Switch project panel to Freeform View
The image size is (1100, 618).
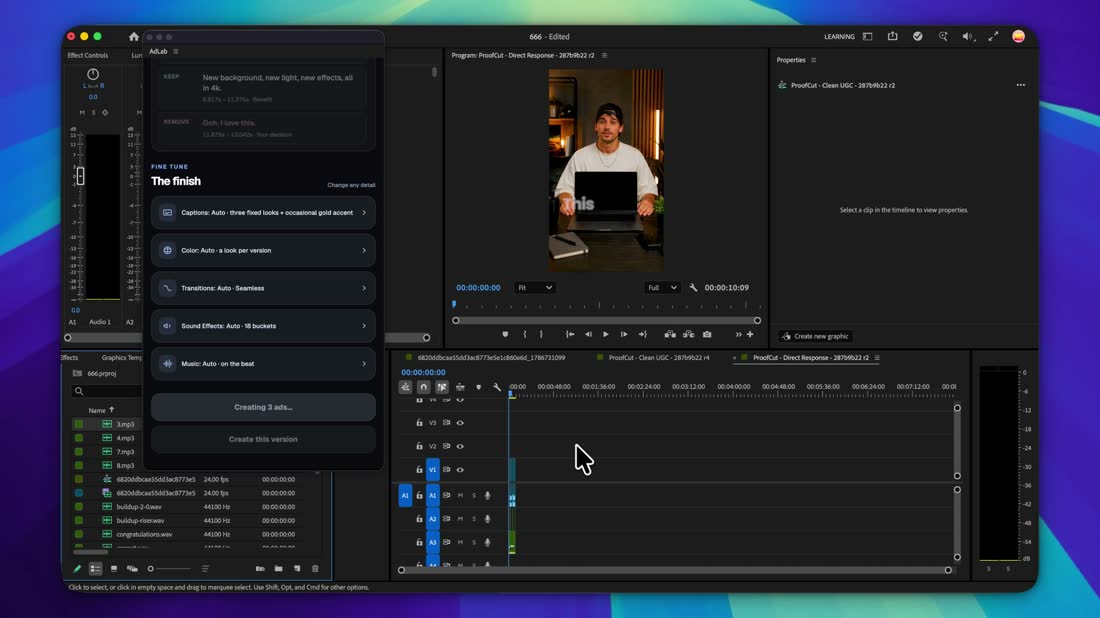[x=132, y=569]
